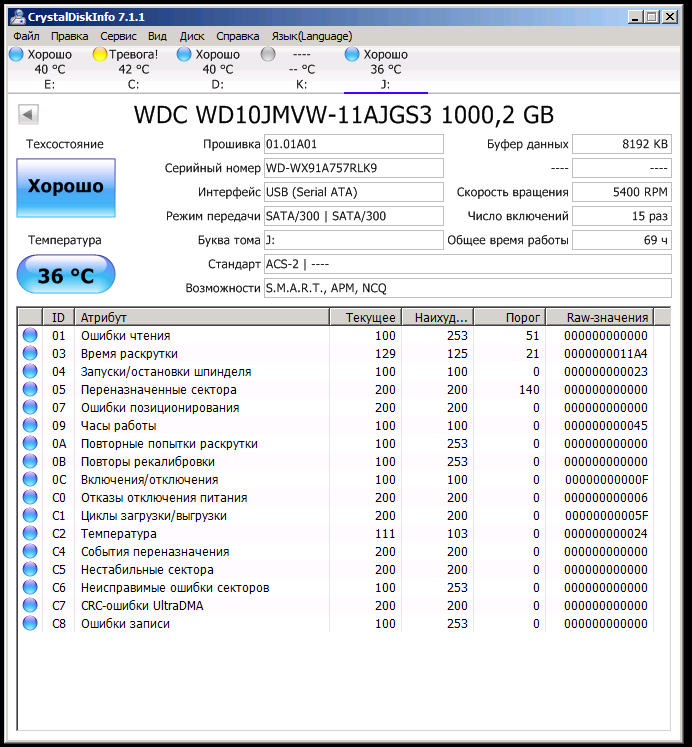Select disk E: status icon
Screen dimensions: 692x747
tap(16, 54)
